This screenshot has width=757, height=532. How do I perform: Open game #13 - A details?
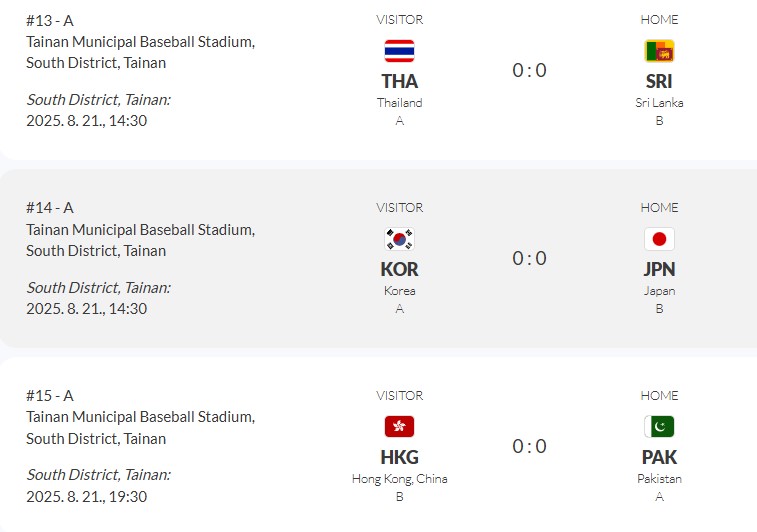click(50, 20)
